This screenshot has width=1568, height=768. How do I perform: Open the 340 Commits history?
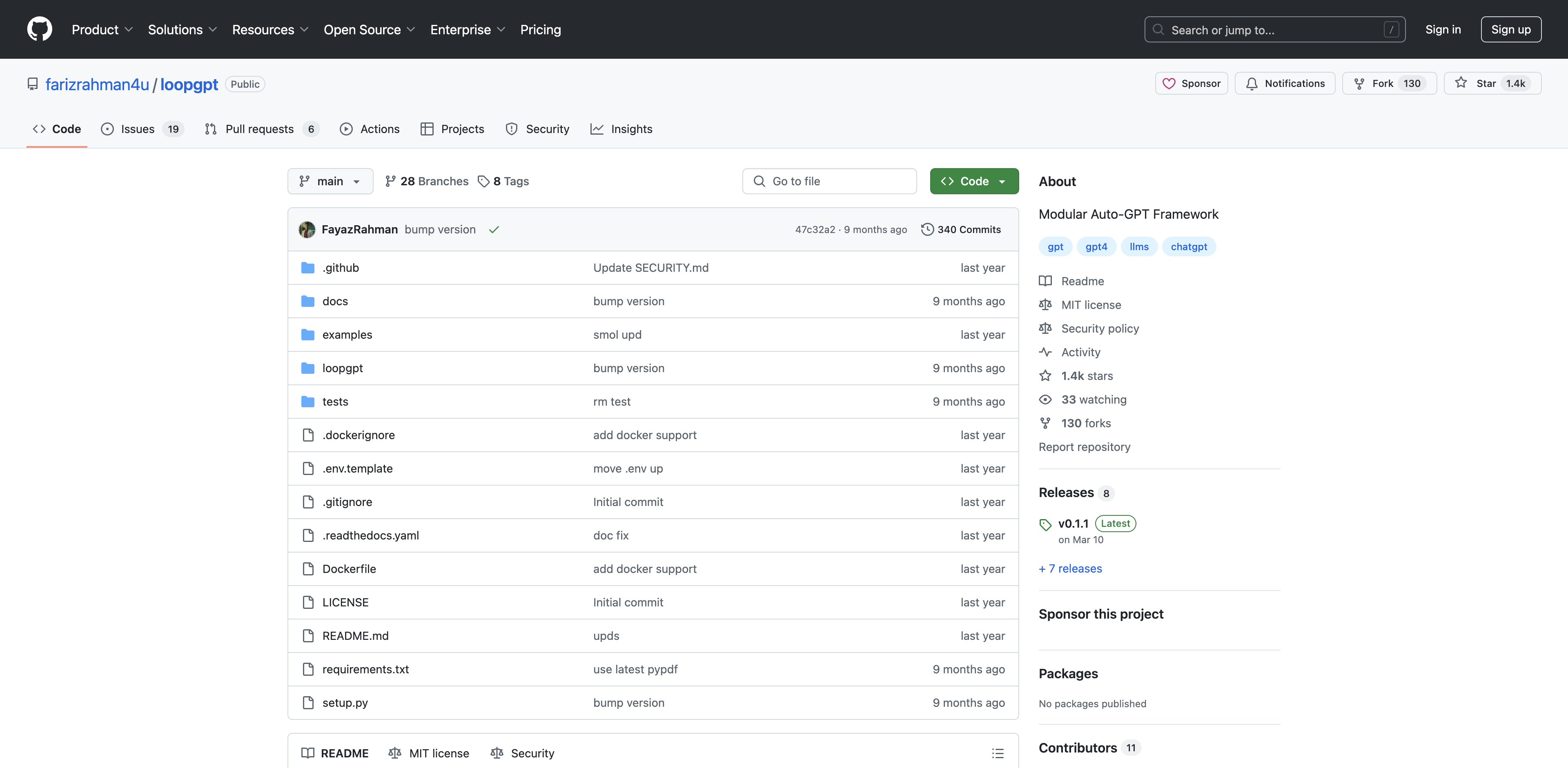961,229
